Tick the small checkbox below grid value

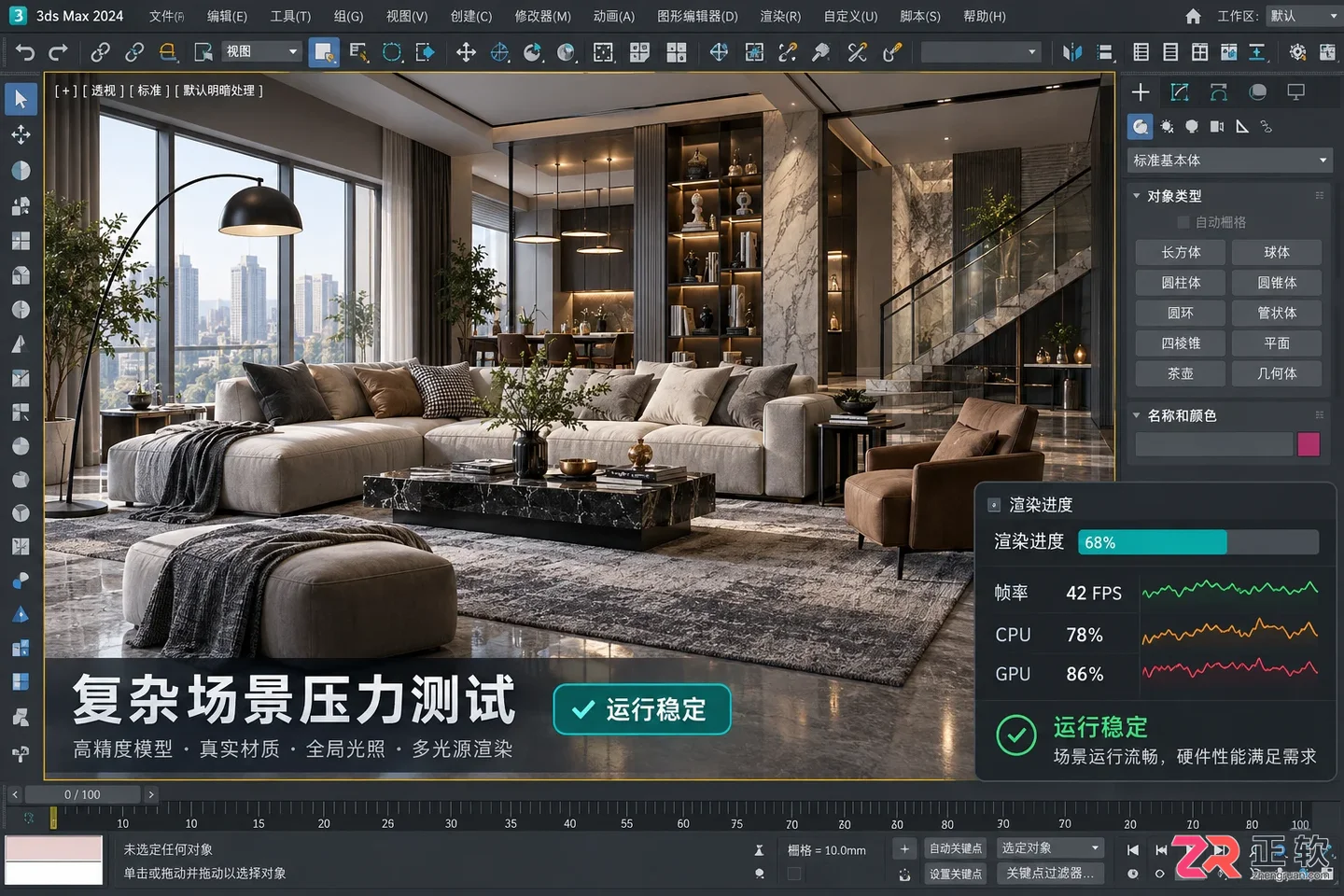794,874
